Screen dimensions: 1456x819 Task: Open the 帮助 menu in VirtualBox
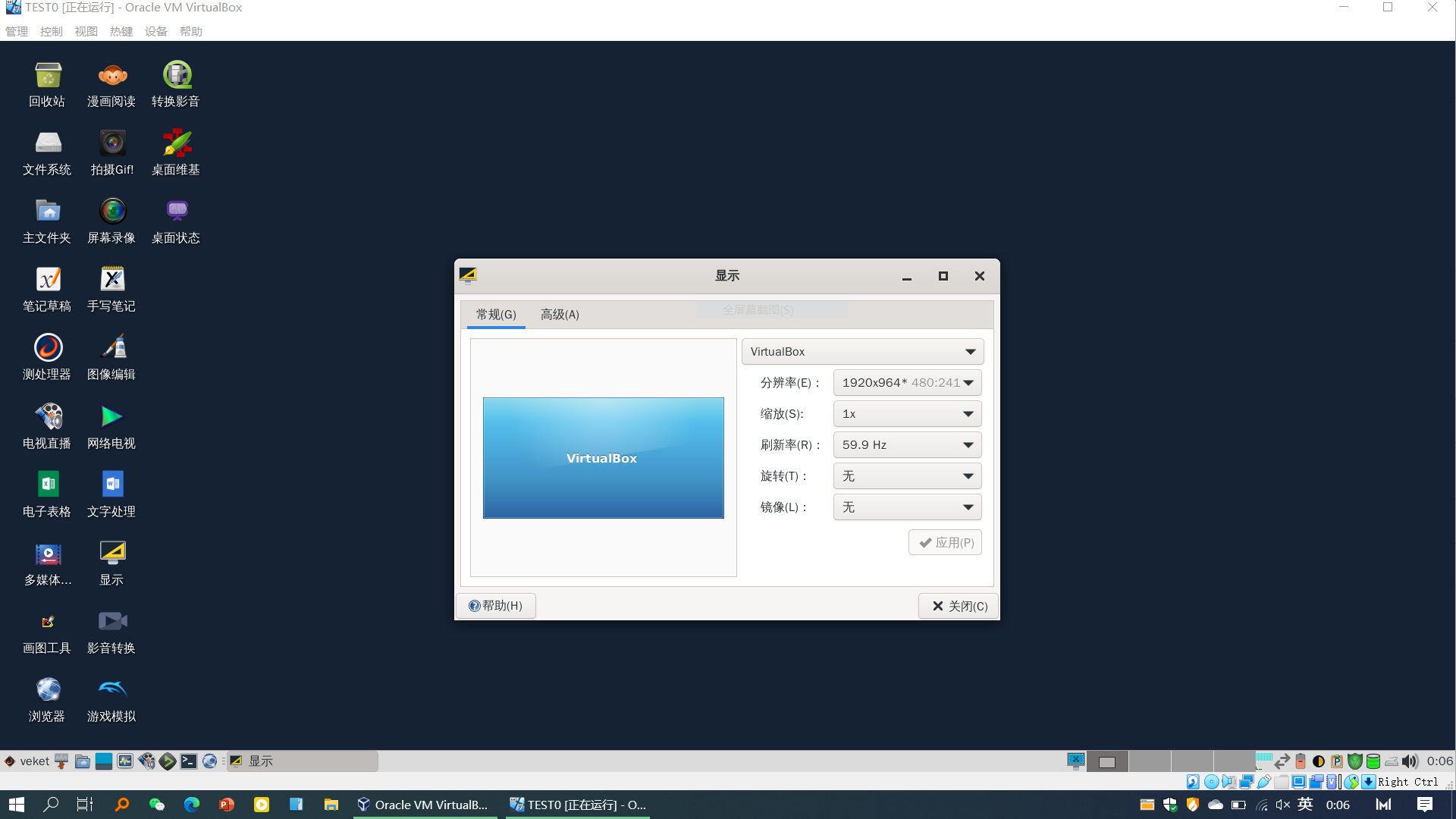pos(191,31)
